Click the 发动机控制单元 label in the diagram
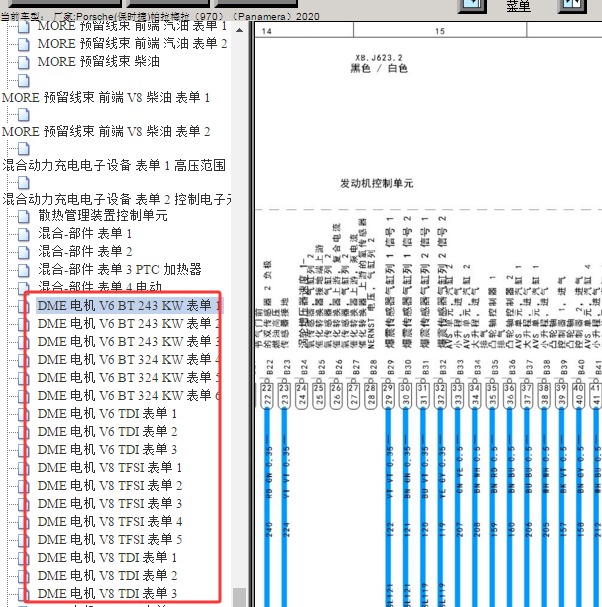Viewport: 602px width, 607px height. [x=377, y=183]
